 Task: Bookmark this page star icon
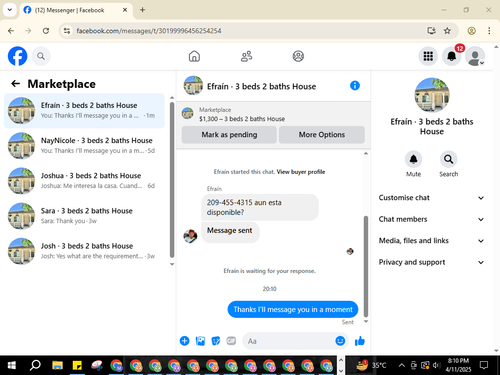447,31
